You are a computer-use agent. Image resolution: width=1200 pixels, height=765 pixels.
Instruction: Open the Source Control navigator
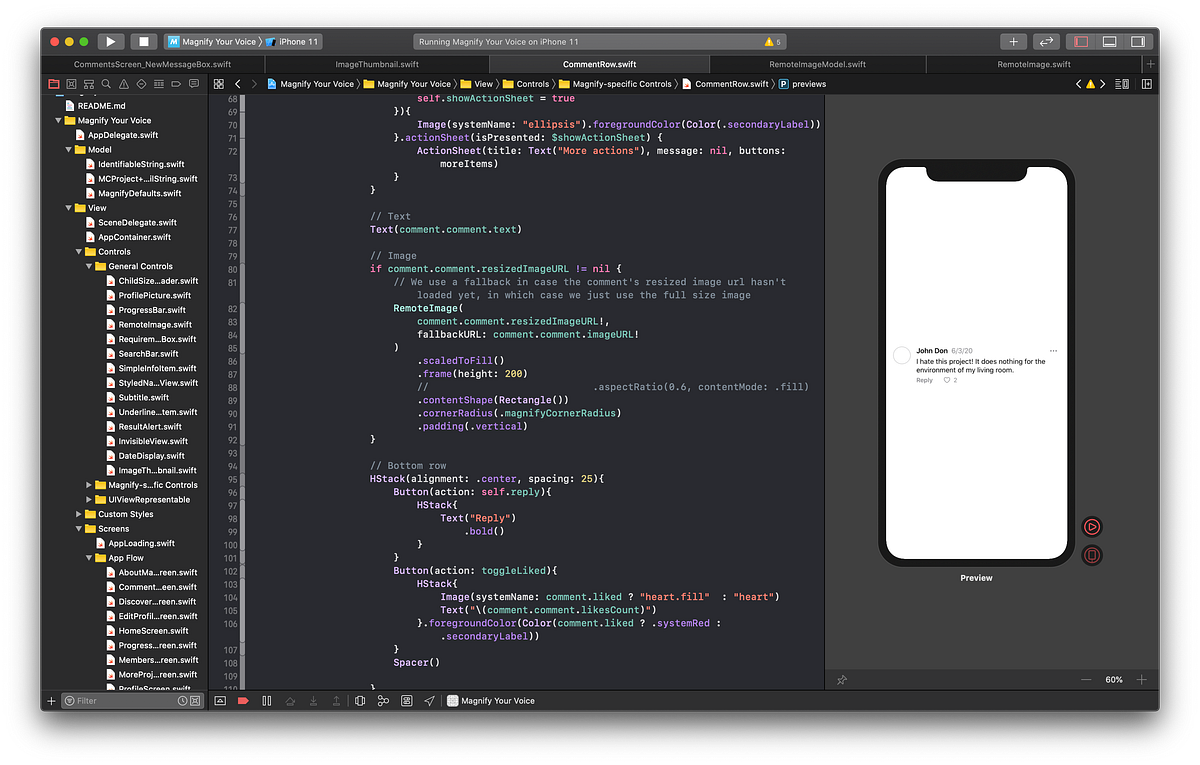pos(72,84)
